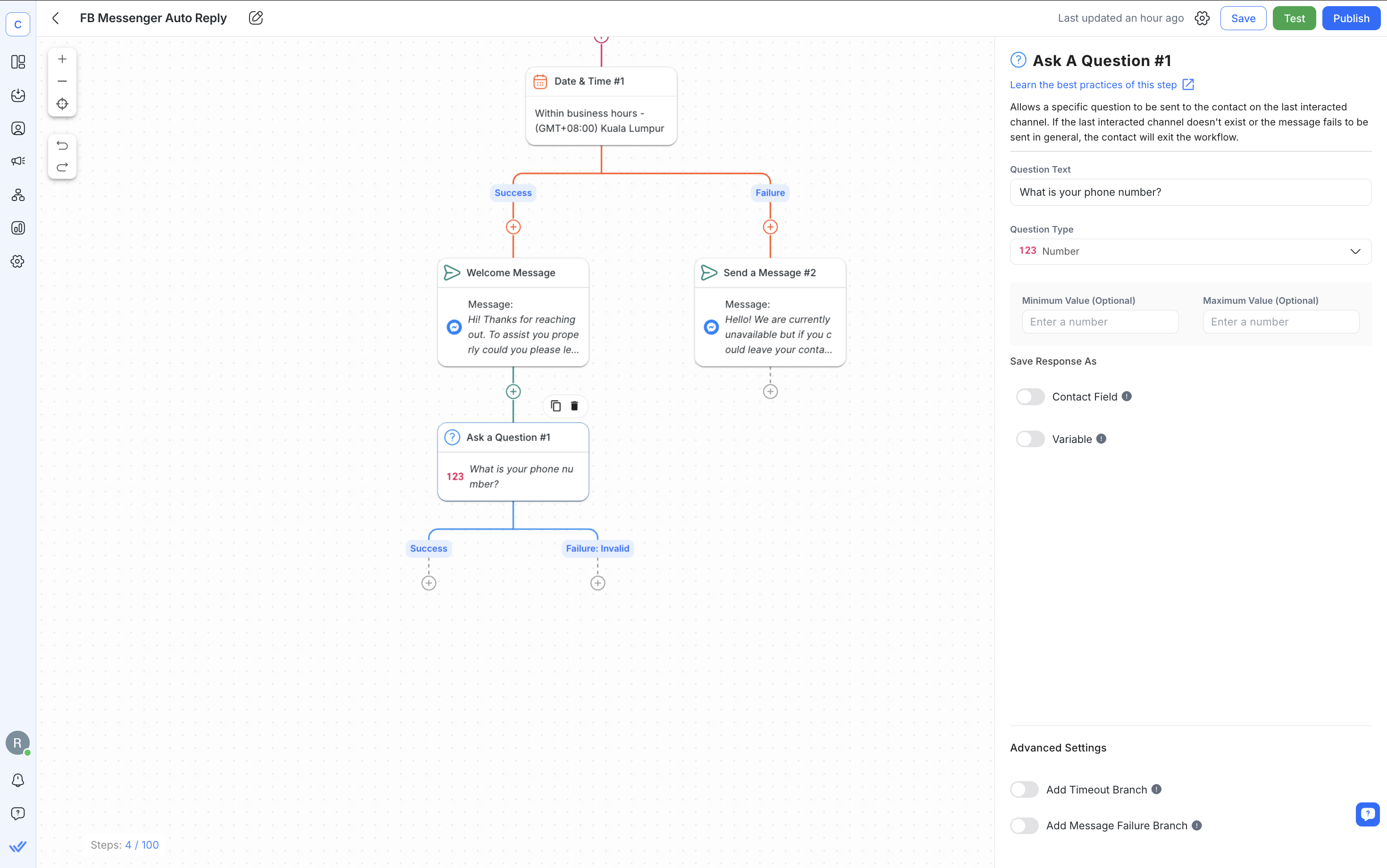Screen dimensions: 1387x868
Task: Open Reports from the sidebar
Action: click(18, 227)
